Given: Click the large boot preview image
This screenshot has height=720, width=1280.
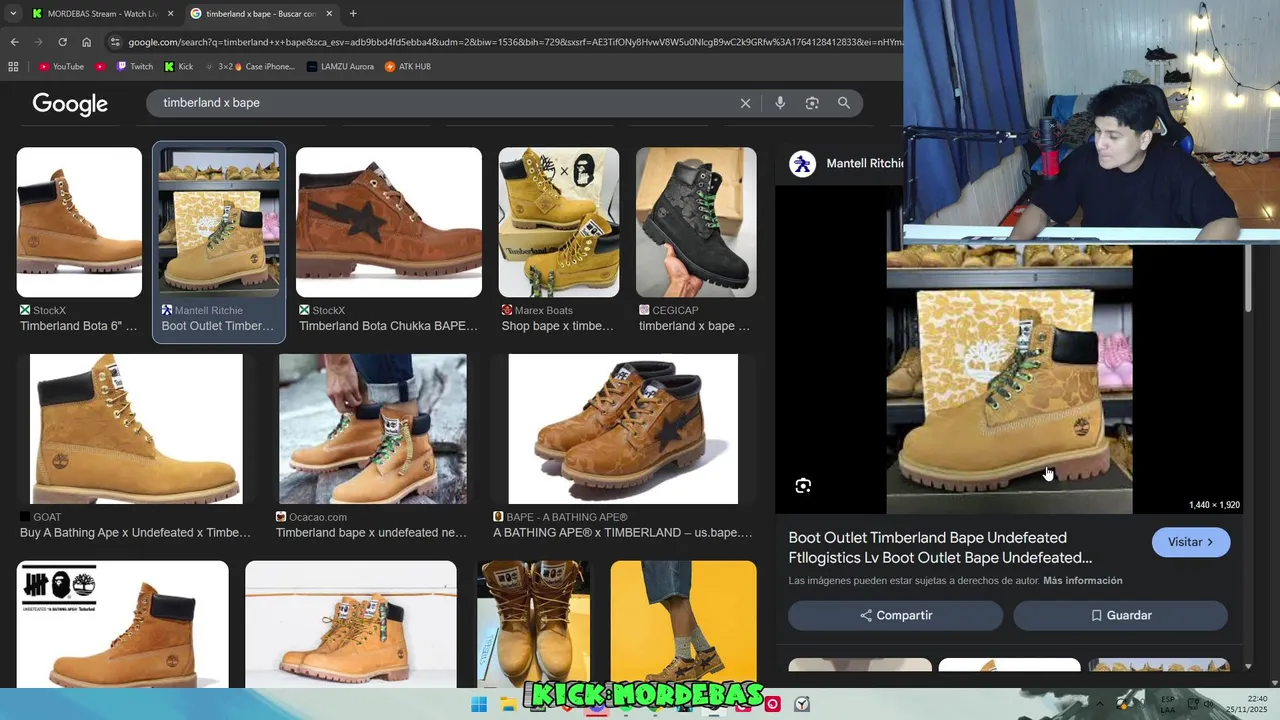Looking at the screenshot, I should pyautogui.click(x=1009, y=380).
